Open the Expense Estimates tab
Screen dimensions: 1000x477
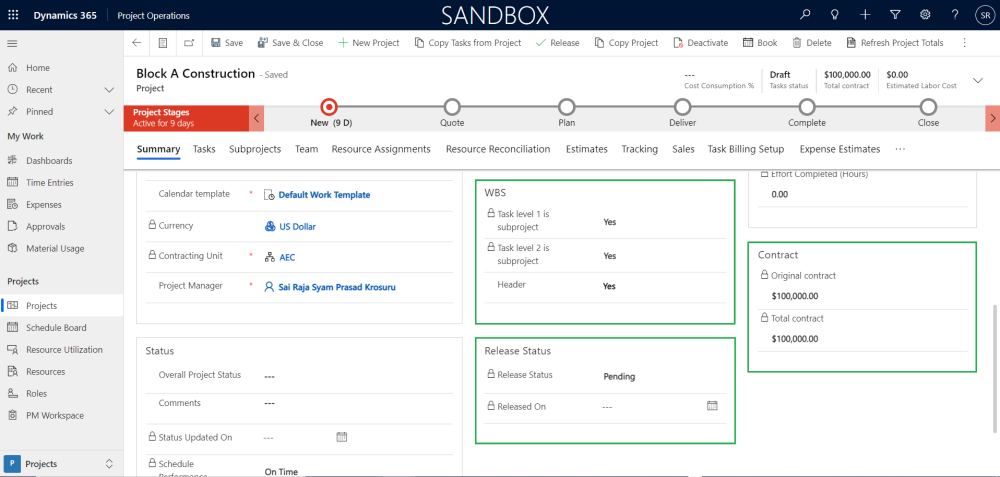click(x=840, y=149)
